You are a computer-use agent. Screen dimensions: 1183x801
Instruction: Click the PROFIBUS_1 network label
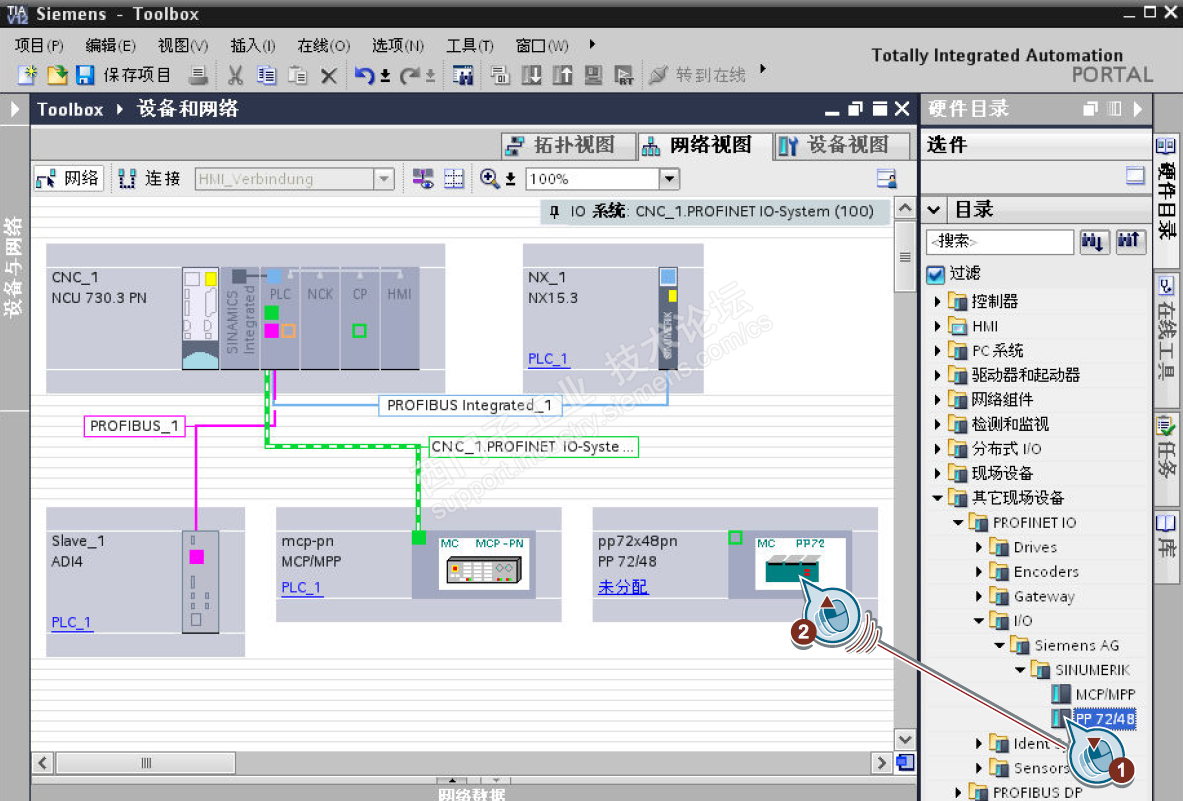(134, 426)
